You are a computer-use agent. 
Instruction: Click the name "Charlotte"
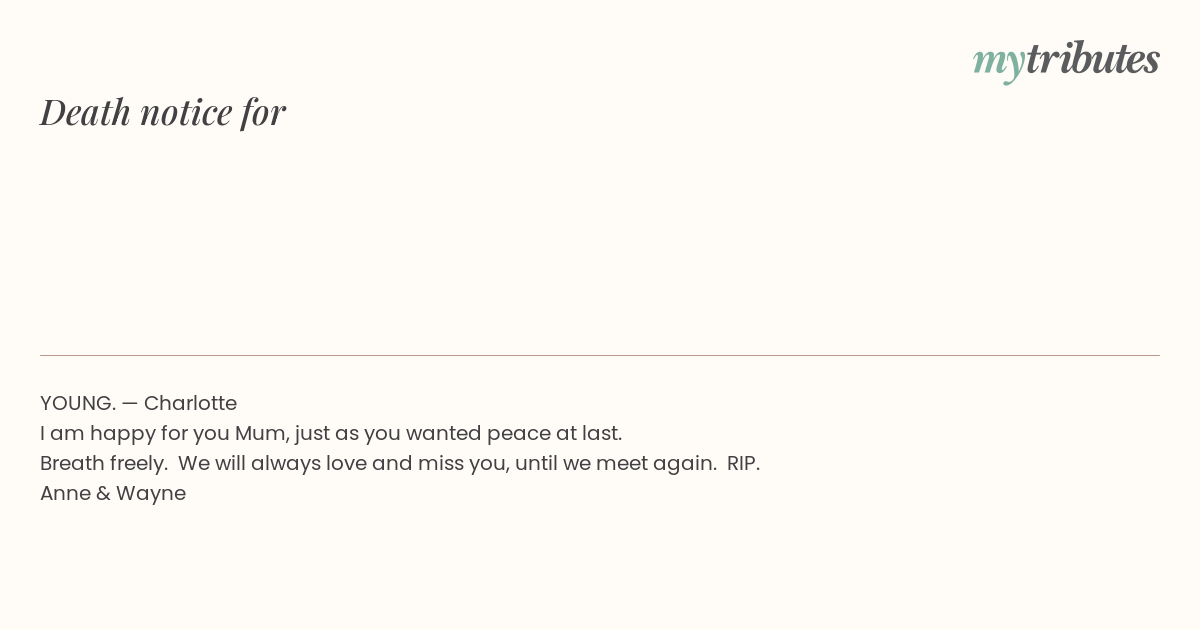click(x=190, y=403)
